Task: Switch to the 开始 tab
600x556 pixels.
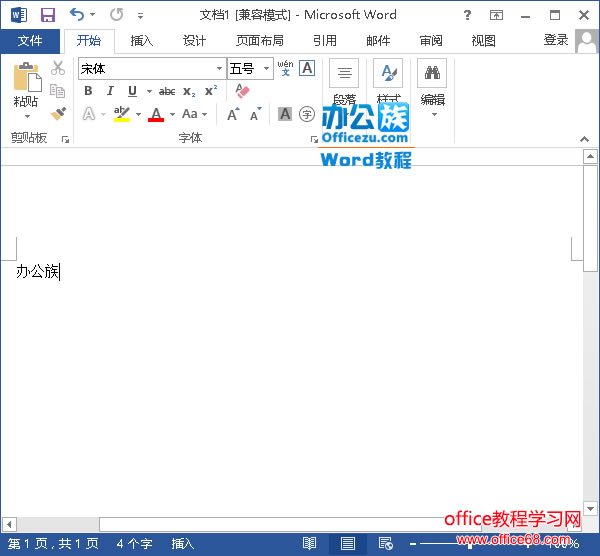Action: (89, 41)
